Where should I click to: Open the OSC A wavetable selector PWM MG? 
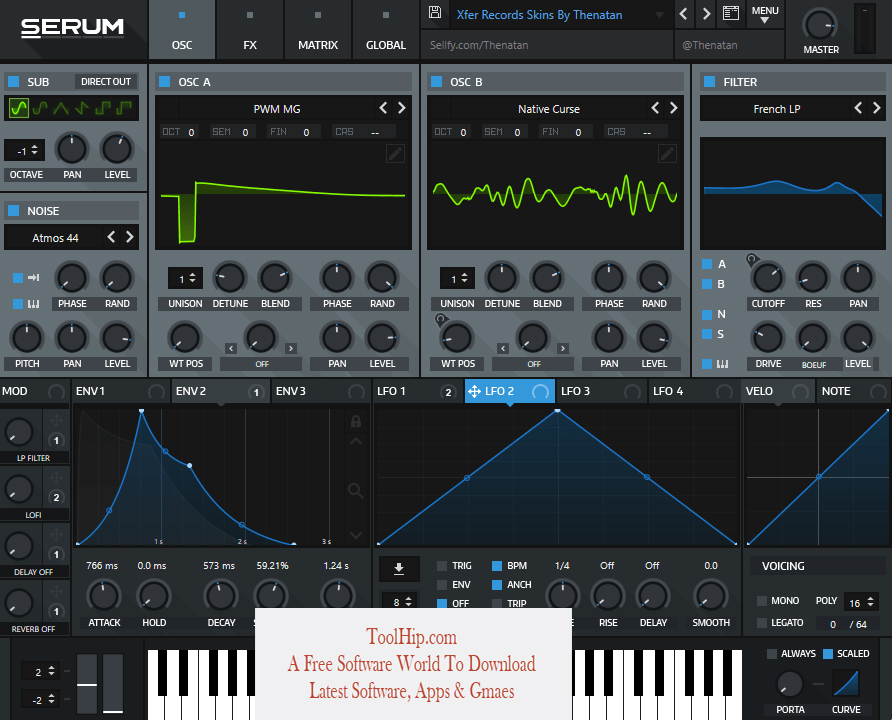pyautogui.click(x=276, y=109)
